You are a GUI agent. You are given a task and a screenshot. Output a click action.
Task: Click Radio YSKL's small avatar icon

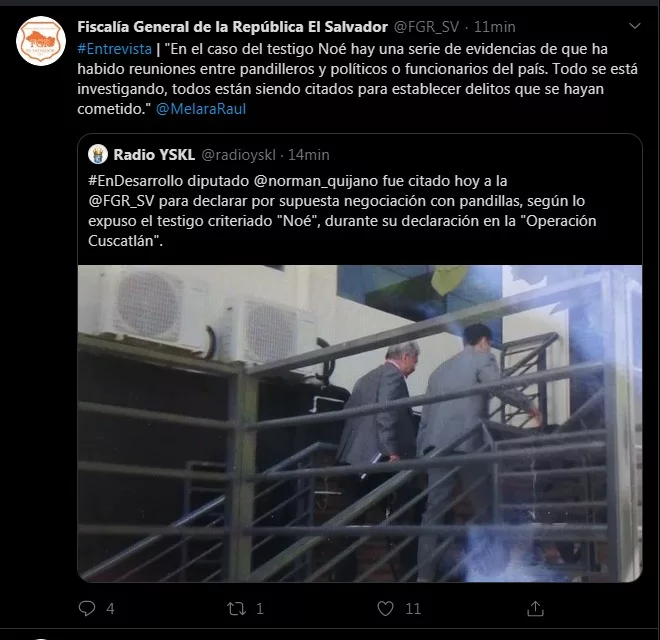(98, 155)
